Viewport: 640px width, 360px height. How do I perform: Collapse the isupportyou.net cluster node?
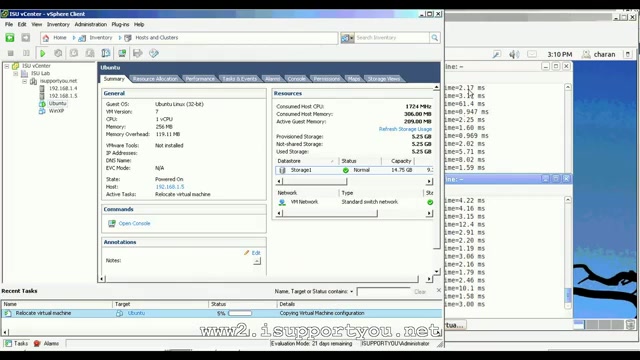point(25,81)
